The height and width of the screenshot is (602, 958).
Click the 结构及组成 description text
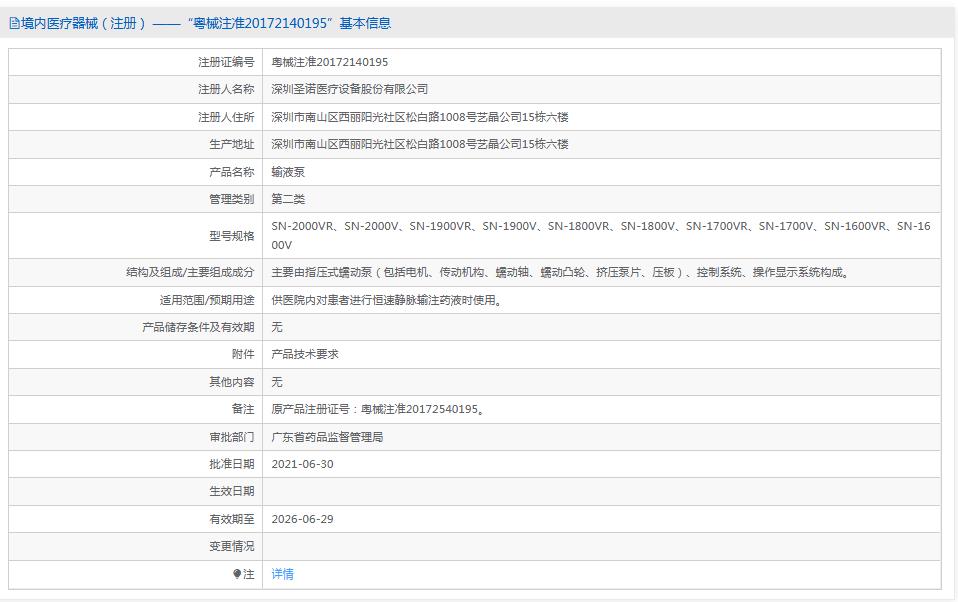(560, 273)
